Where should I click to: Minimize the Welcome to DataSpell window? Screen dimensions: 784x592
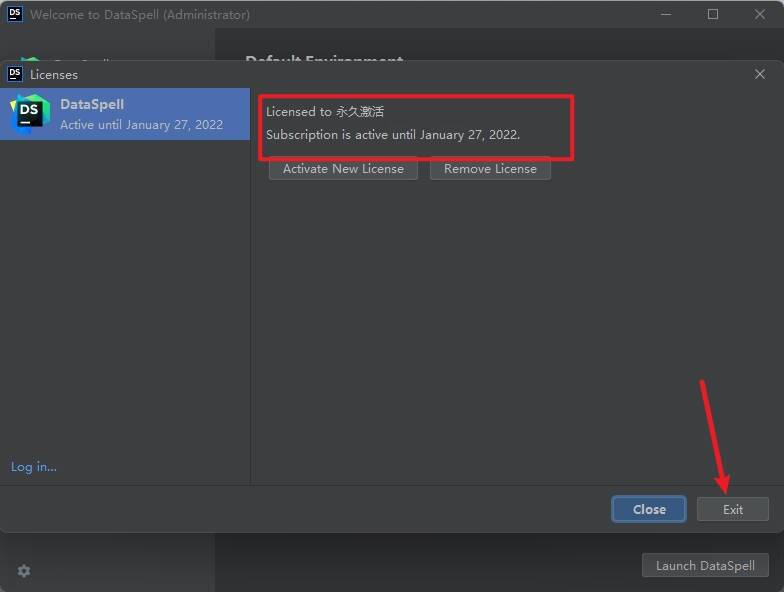point(666,14)
